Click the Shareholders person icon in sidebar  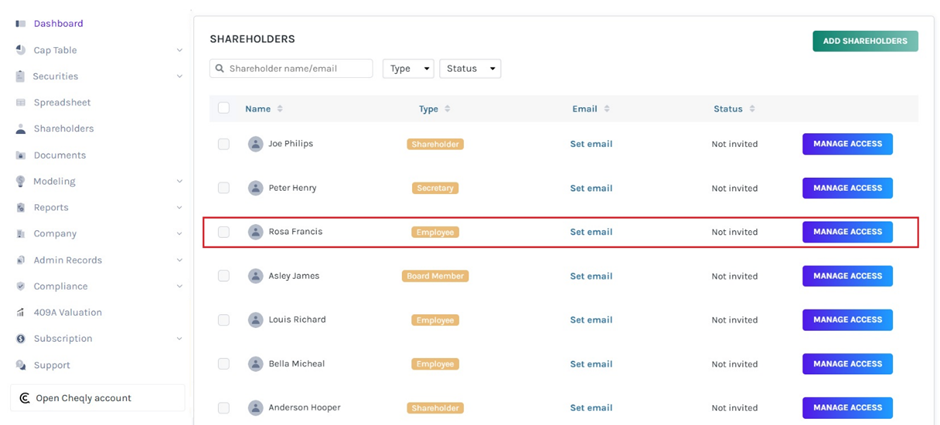point(21,129)
